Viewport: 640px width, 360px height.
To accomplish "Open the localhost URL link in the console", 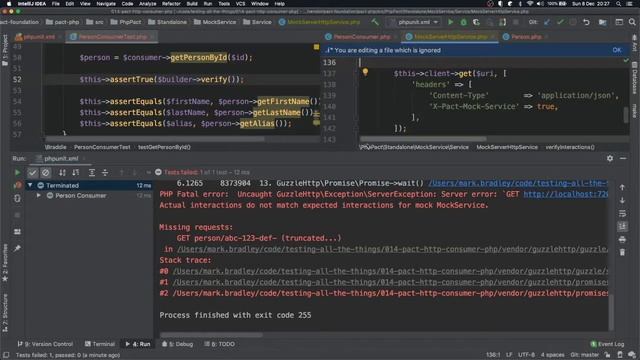I will click(566, 194).
